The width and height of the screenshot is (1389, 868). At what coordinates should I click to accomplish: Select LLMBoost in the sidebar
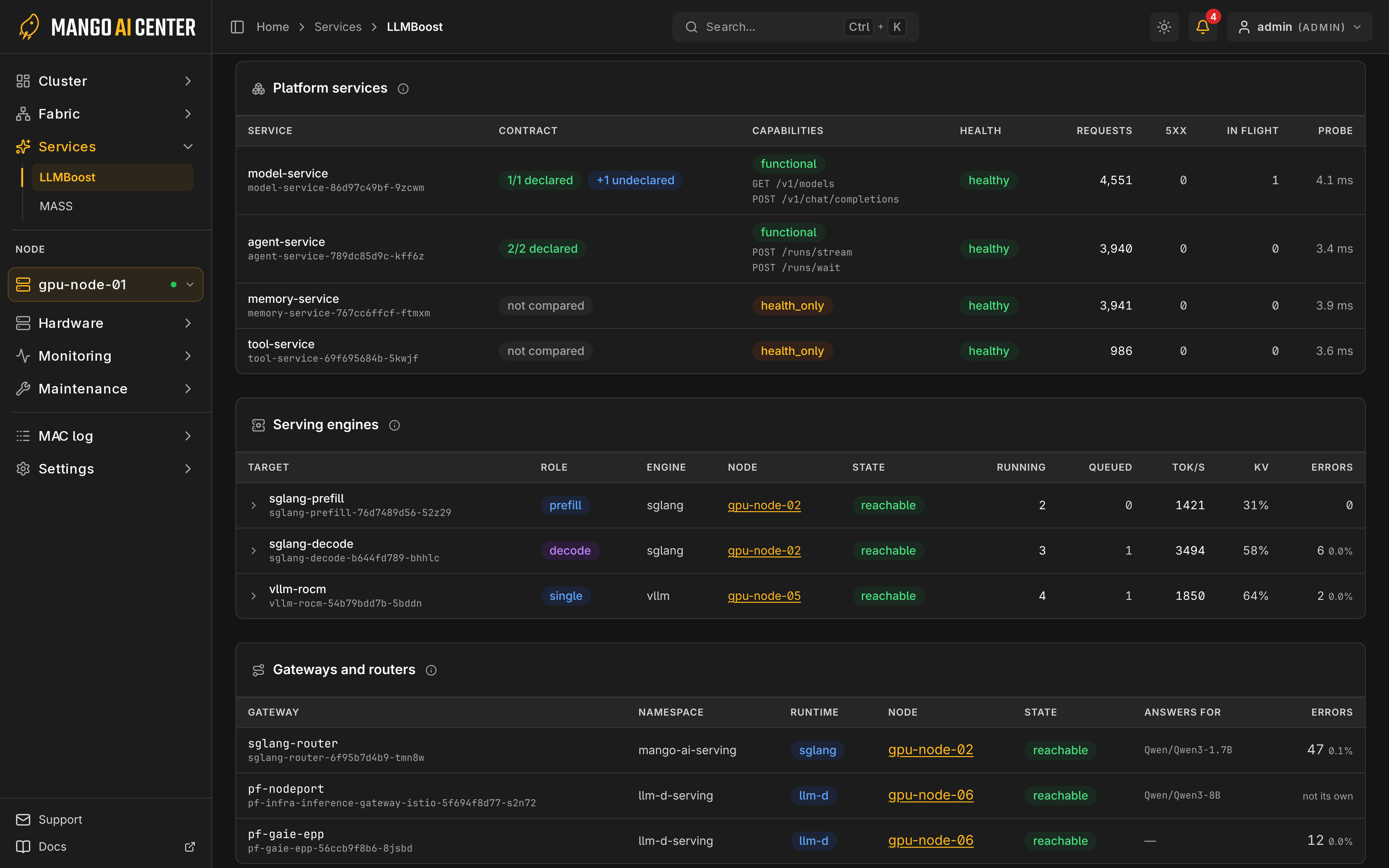113,177
